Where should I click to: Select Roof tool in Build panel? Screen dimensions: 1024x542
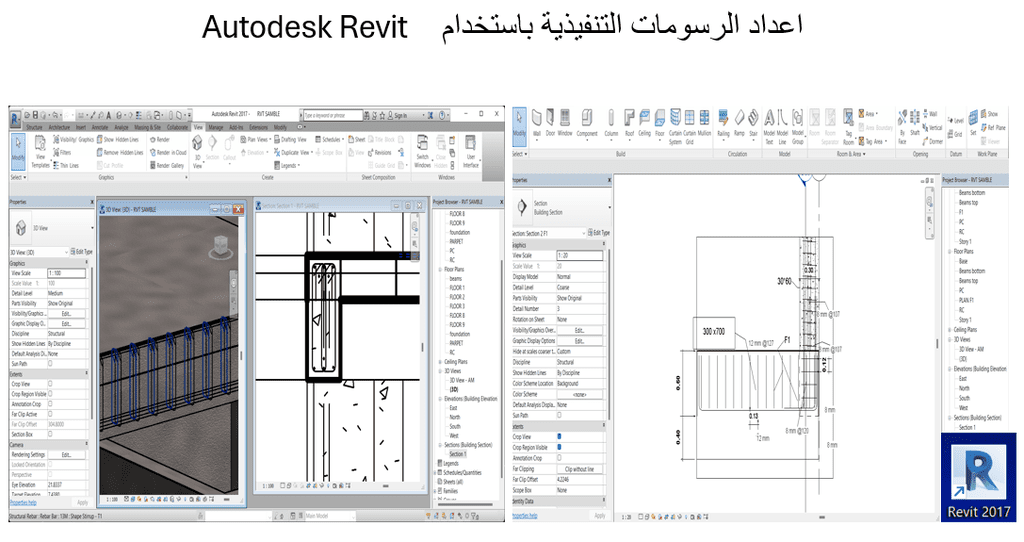coord(629,123)
